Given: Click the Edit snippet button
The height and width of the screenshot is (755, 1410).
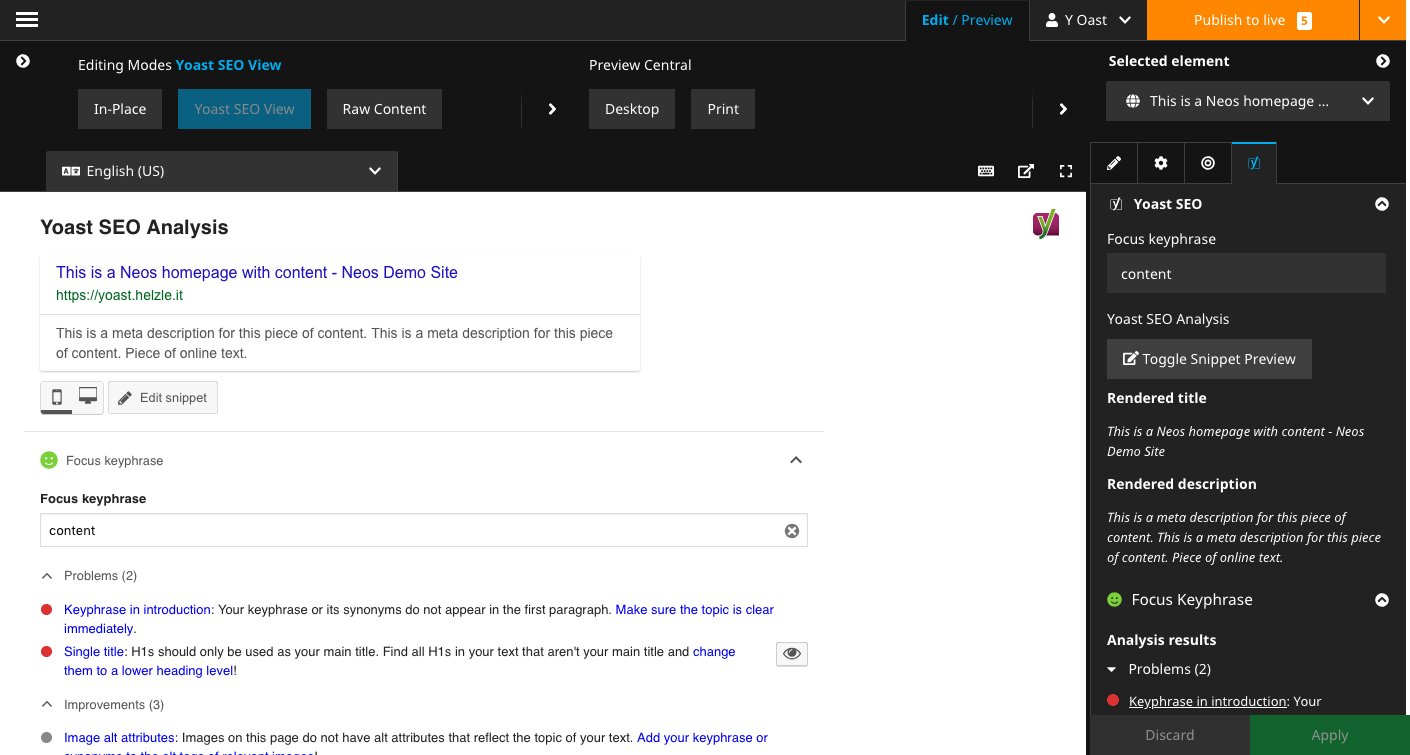Looking at the screenshot, I should point(163,397).
